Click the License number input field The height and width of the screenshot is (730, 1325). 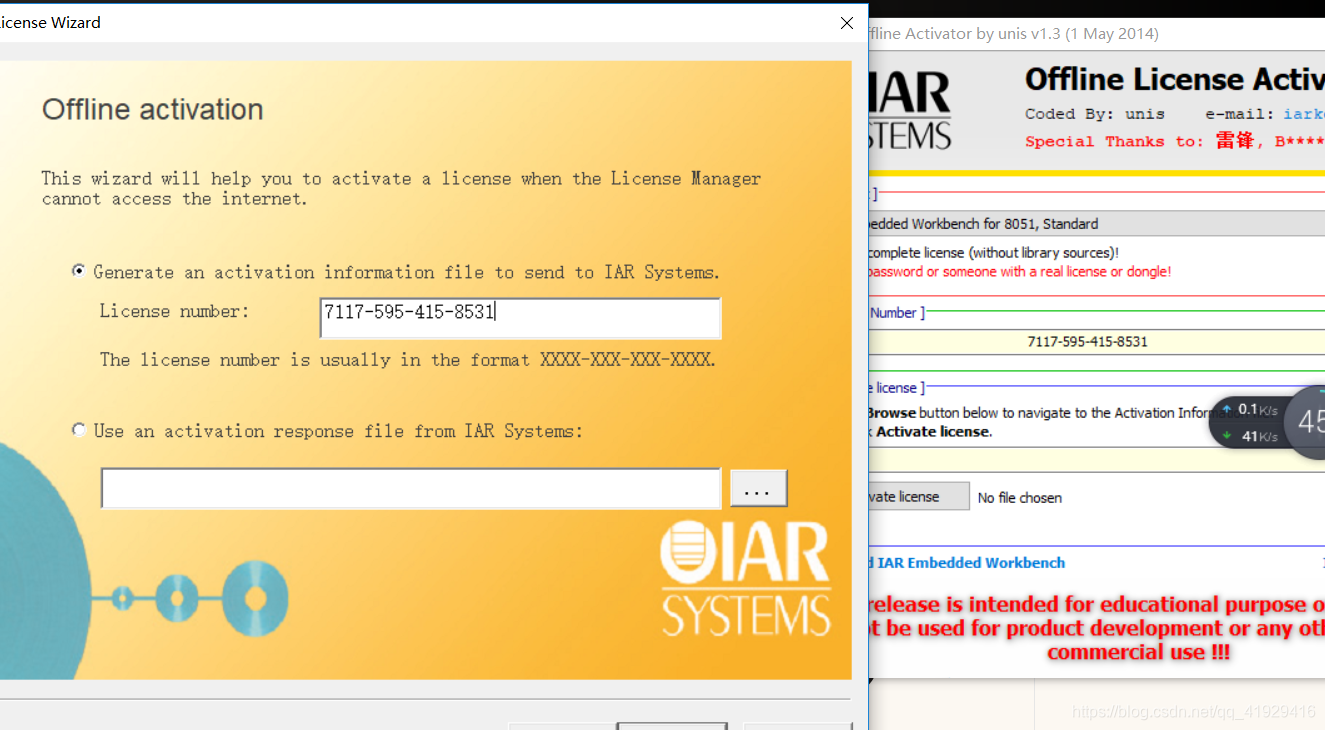(520, 317)
